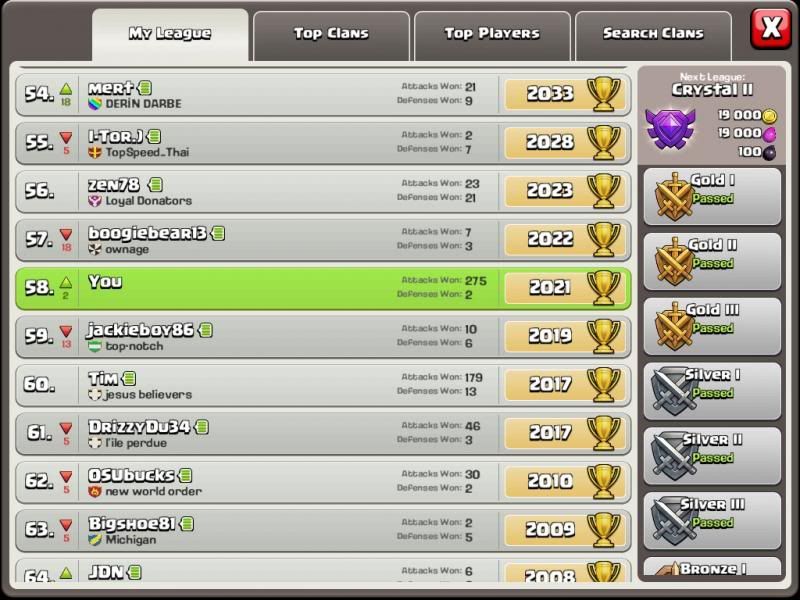This screenshot has width=800, height=600.
Task: Click the green level badge next to Mert
Action: click(145, 88)
